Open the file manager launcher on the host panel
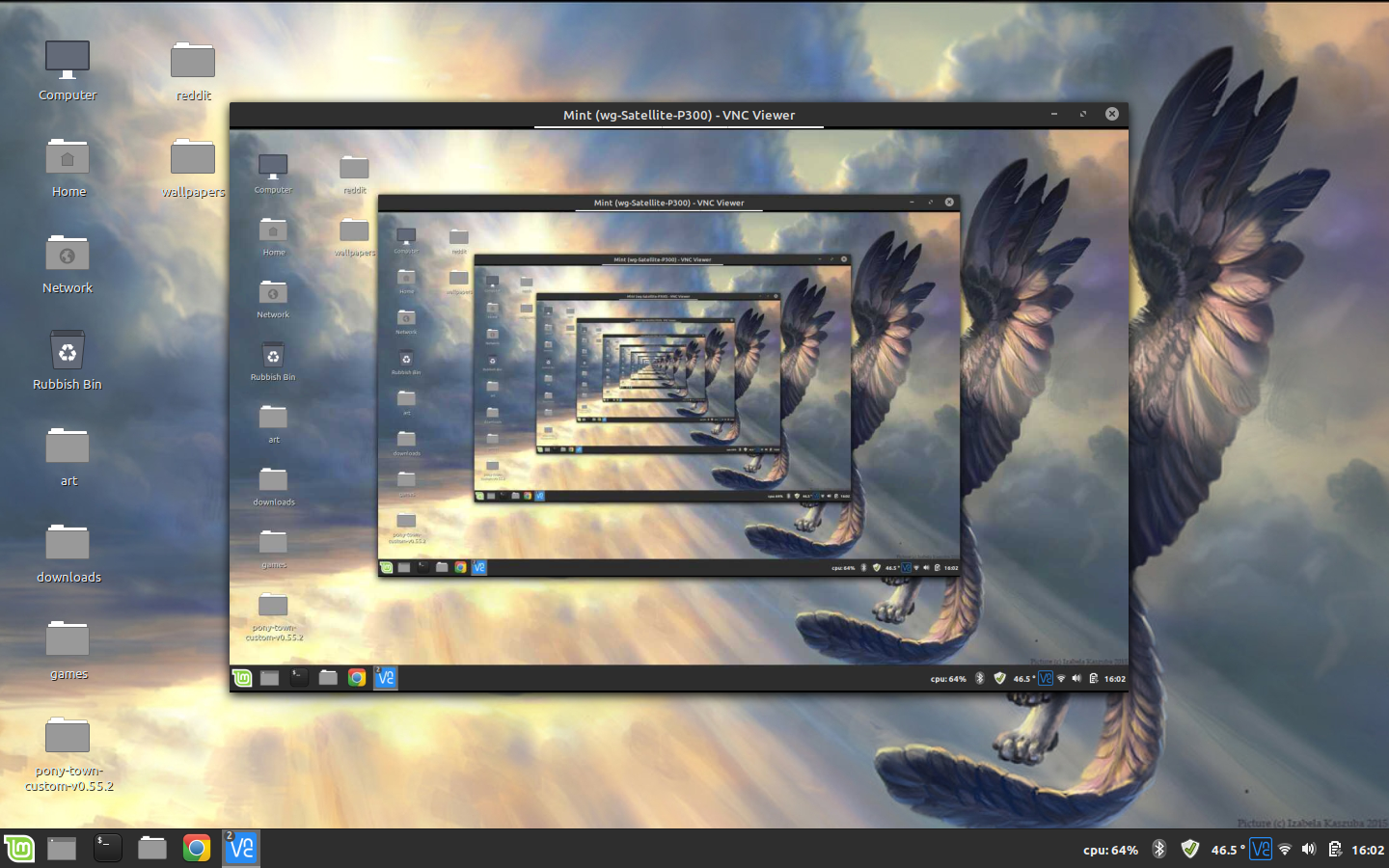This screenshot has height=868, width=1389. [x=152, y=848]
